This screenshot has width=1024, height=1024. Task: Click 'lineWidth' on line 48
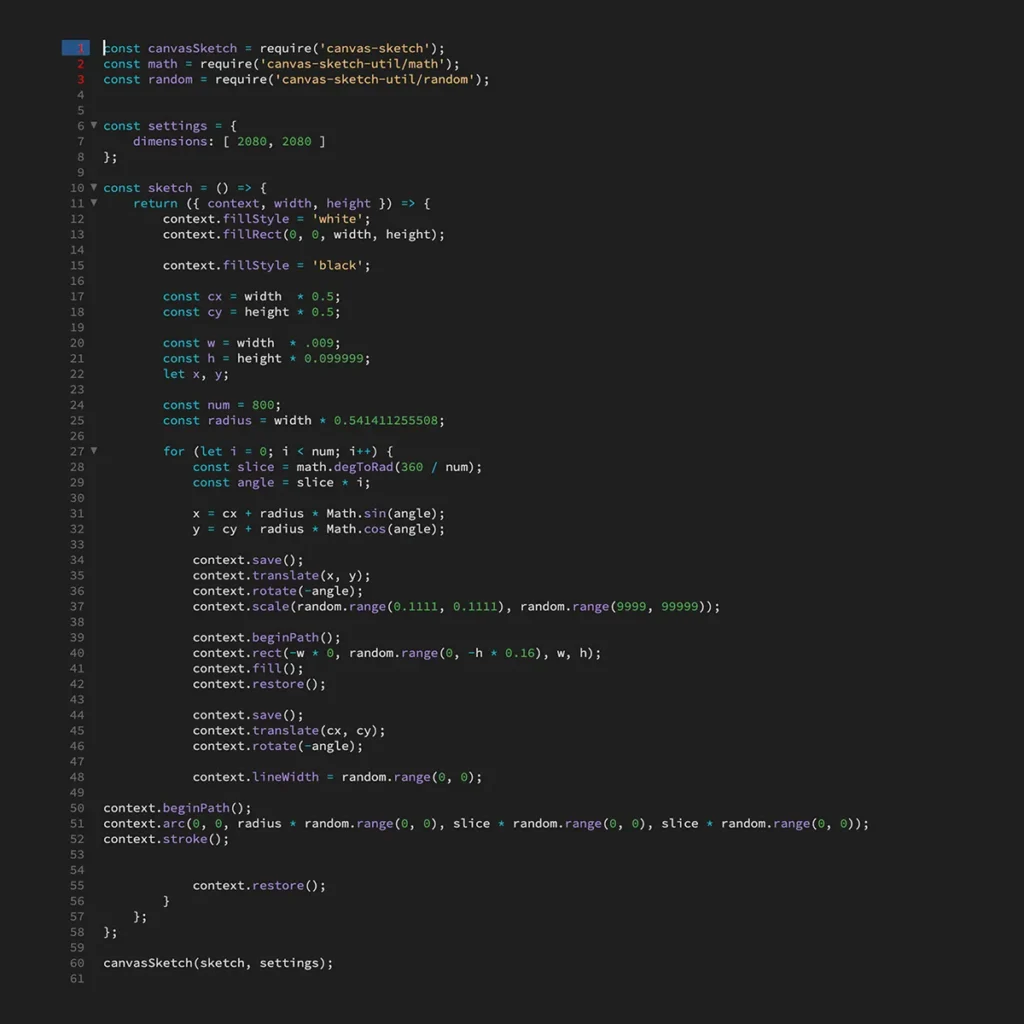(x=285, y=777)
